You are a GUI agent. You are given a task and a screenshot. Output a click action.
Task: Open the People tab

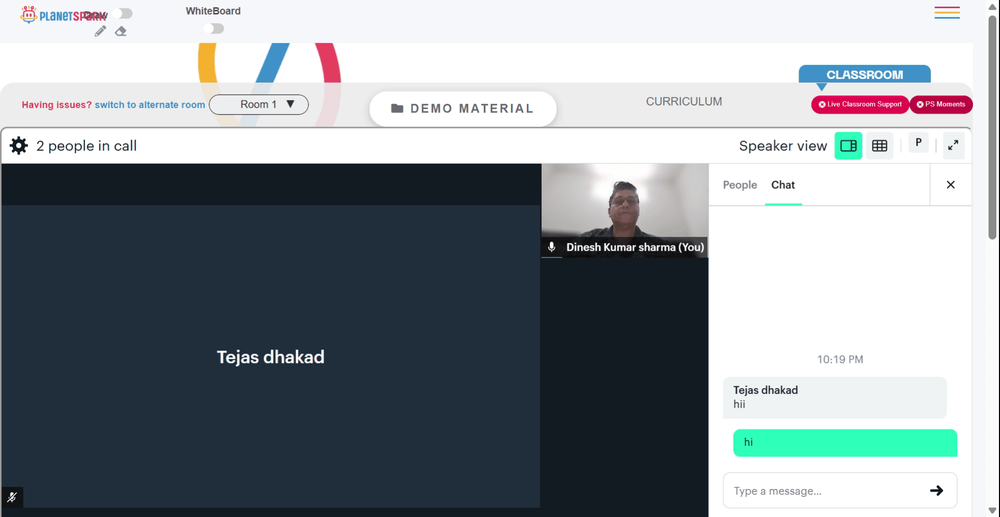click(740, 185)
